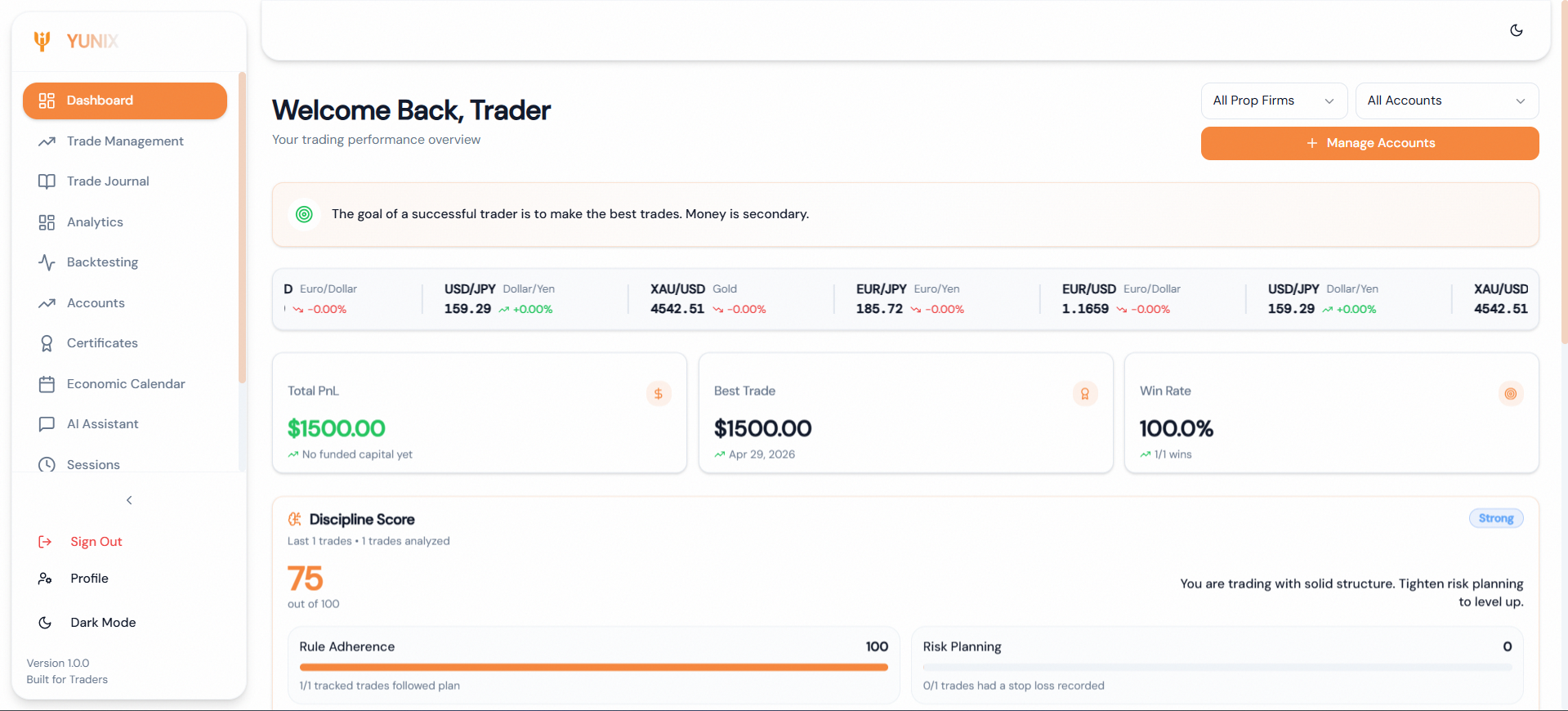Open the Profile link

(x=89, y=579)
